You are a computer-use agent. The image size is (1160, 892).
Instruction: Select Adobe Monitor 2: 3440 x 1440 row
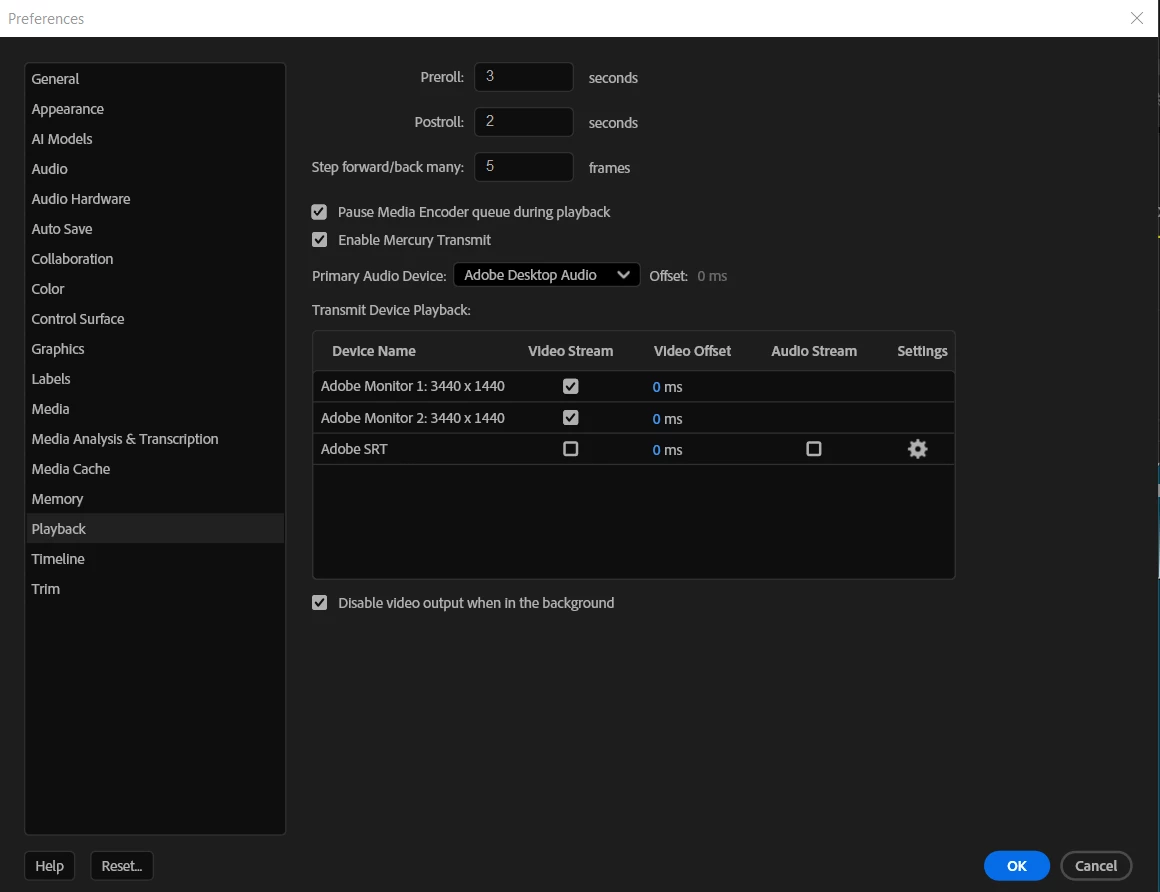(633, 418)
